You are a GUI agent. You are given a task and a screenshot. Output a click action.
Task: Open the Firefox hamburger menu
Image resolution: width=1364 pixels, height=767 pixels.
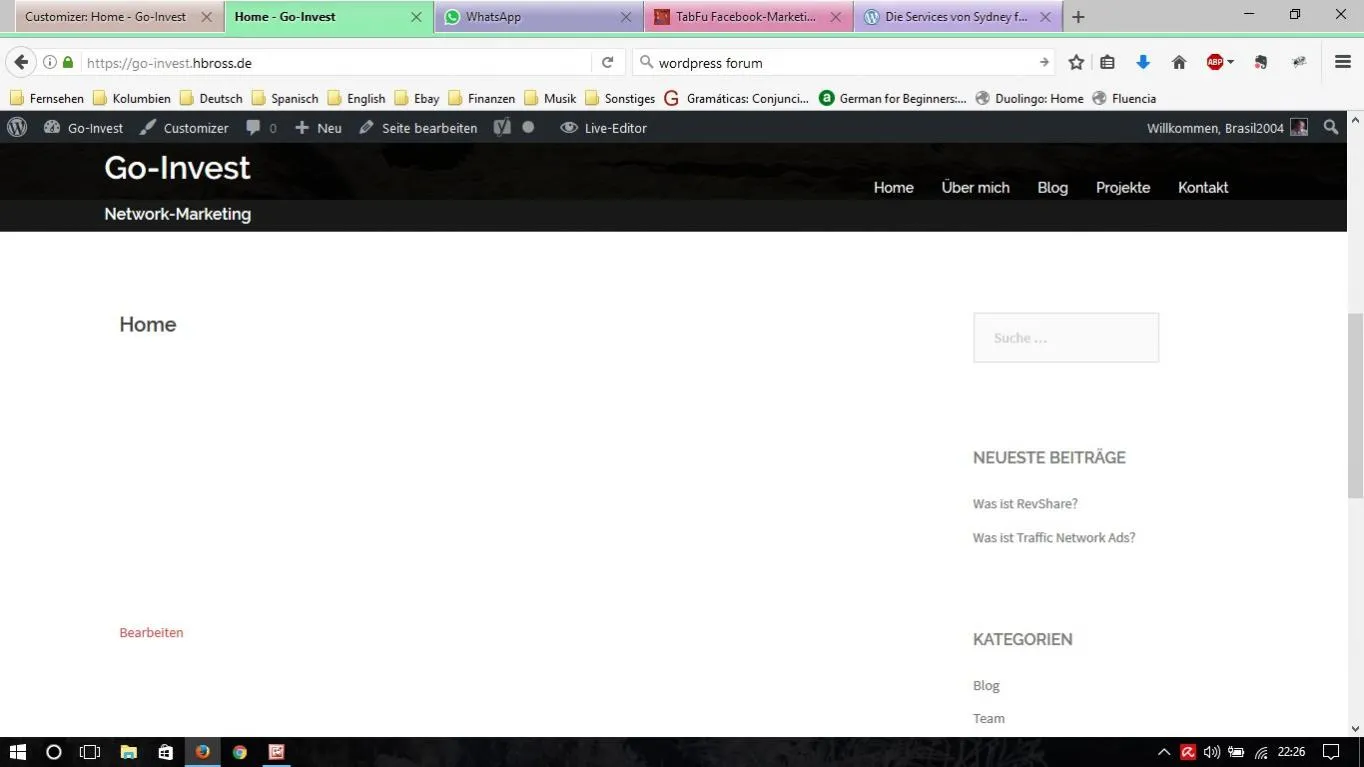[x=1343, y=62]
